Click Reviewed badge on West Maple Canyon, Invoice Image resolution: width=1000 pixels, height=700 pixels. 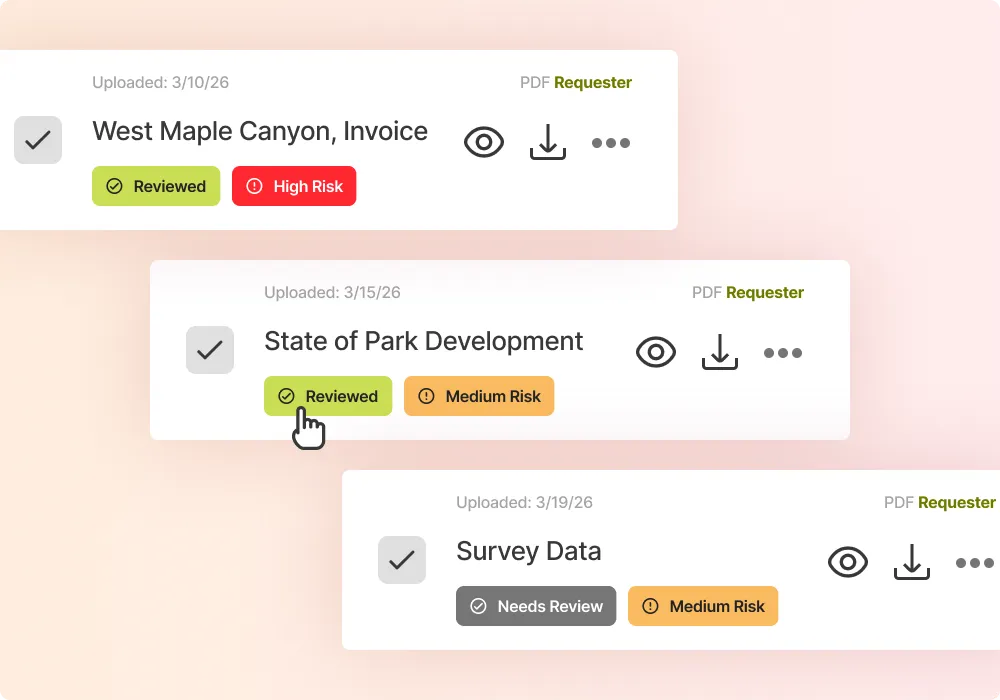click(x=156, y=186)
